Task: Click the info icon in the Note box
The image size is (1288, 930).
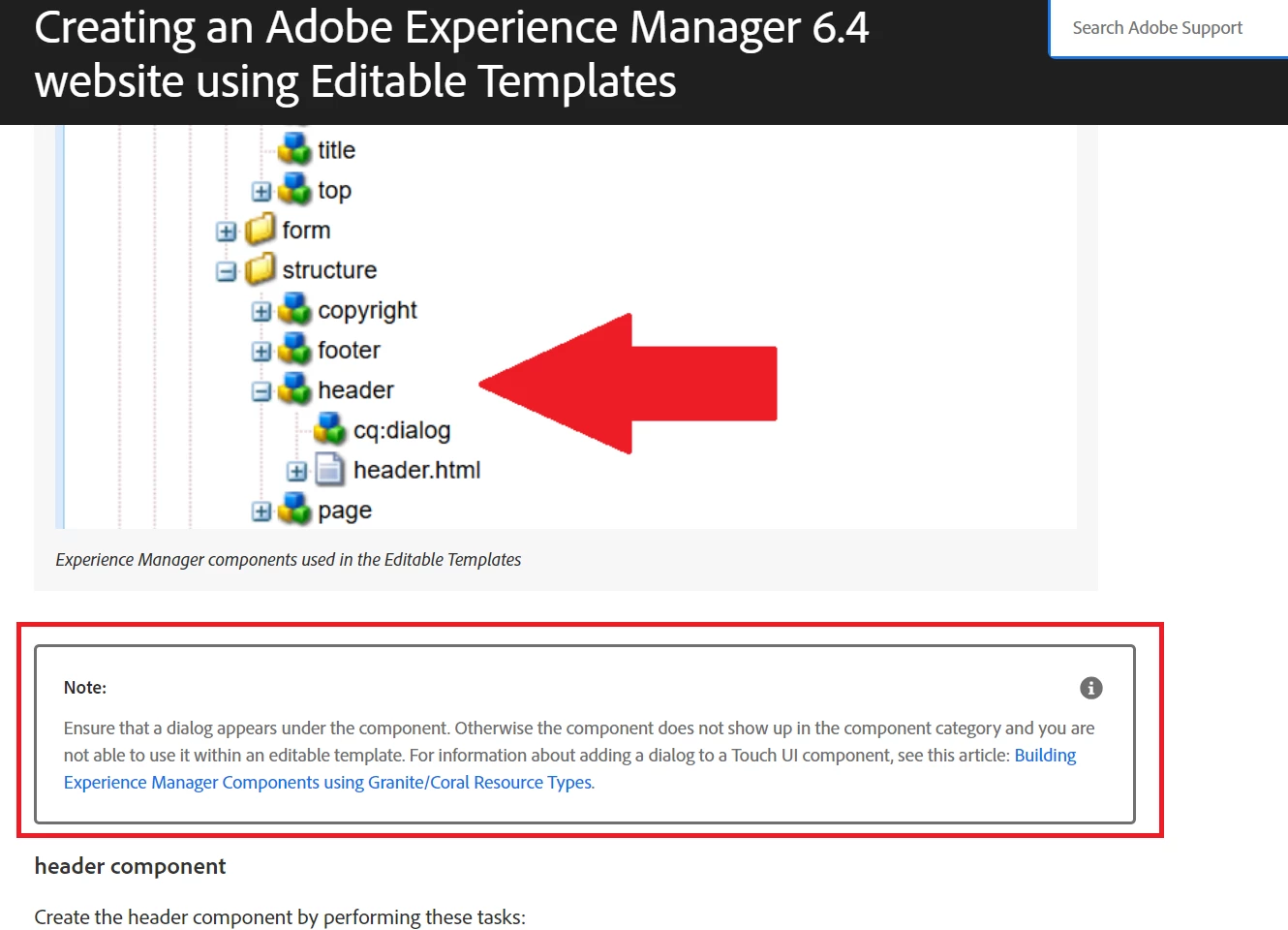Action: [1091, 688]
